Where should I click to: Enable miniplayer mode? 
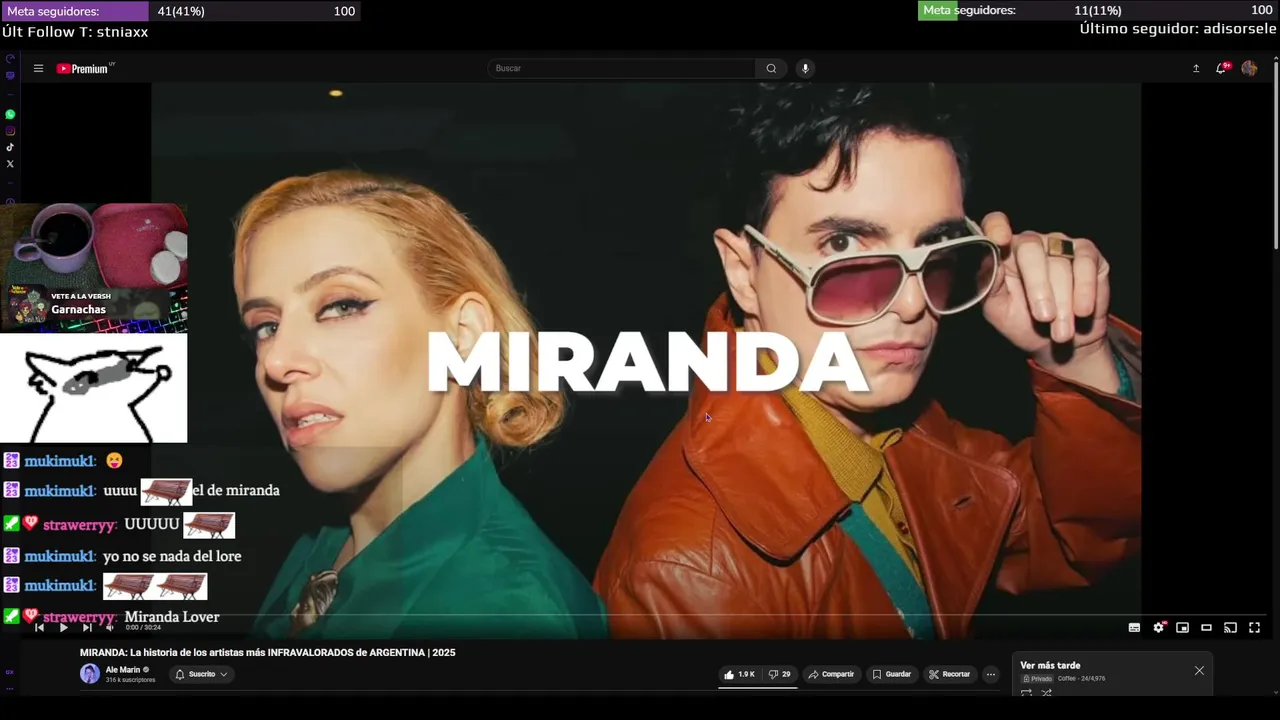click(1182, 628)
